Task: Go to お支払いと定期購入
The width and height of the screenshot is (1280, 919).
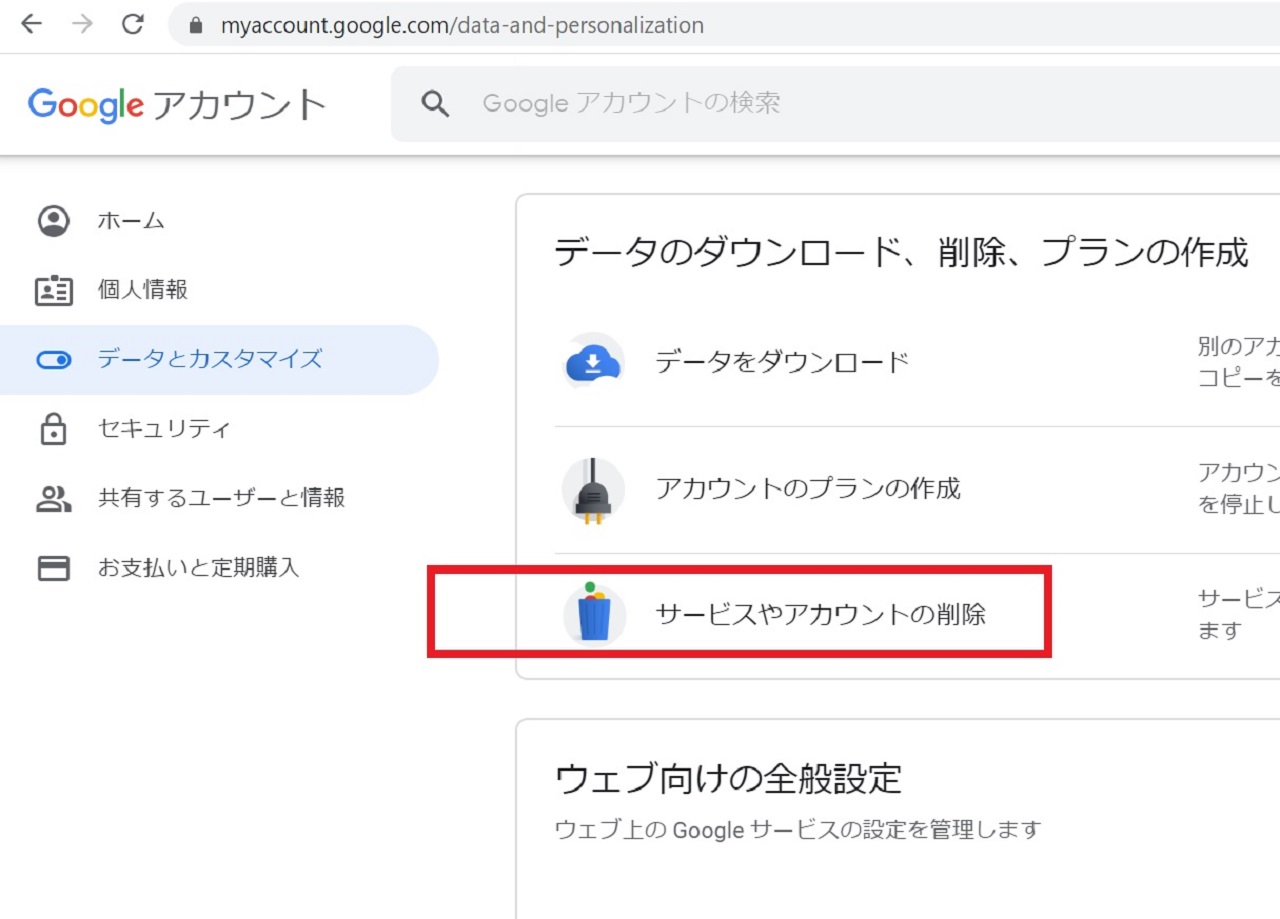Action: tap(198, 568)
